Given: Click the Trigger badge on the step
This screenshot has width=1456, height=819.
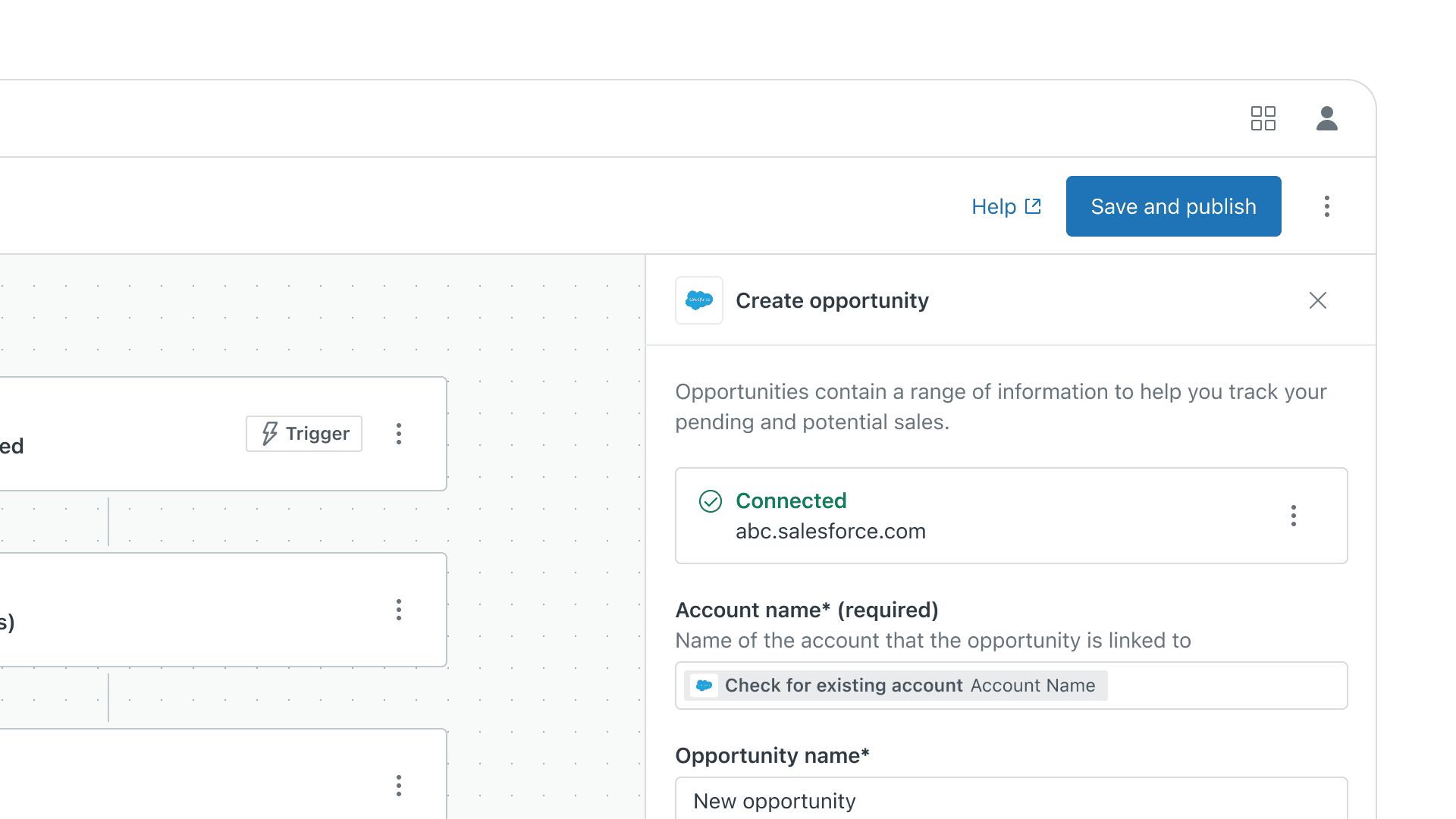Looking at the screenshot, I should coord(303,434).
